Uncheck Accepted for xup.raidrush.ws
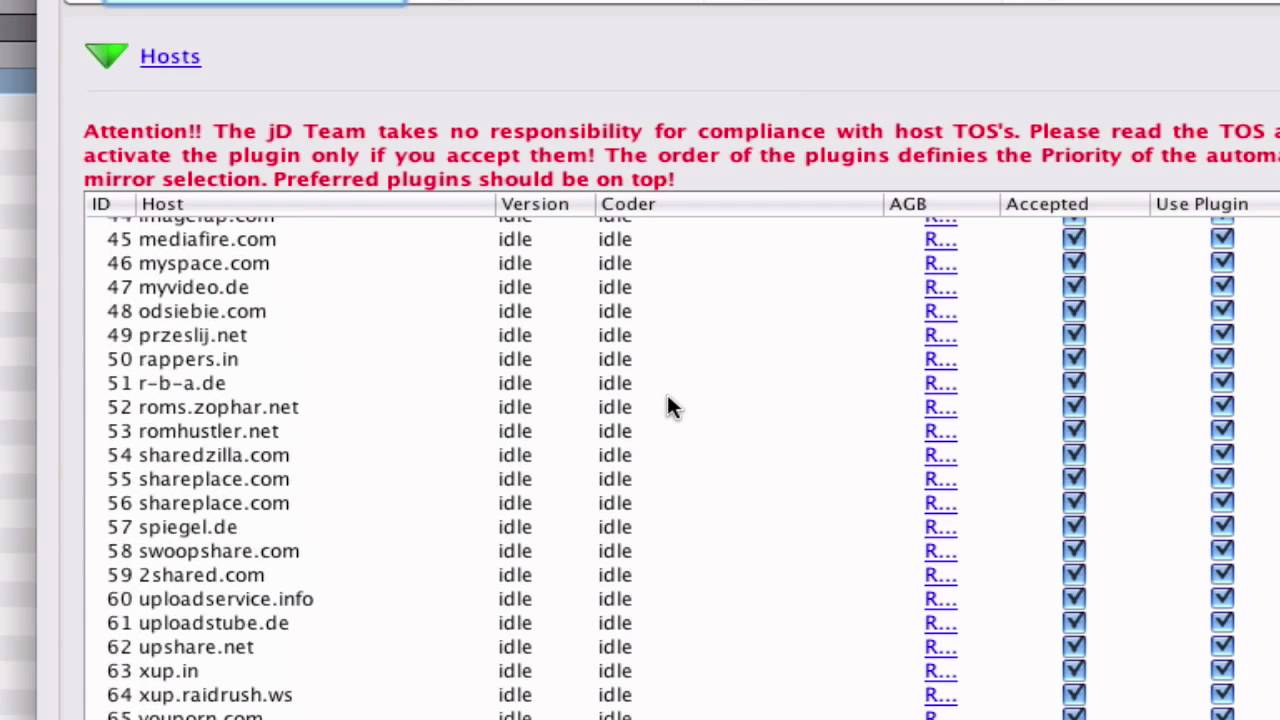 [1074, 694]
